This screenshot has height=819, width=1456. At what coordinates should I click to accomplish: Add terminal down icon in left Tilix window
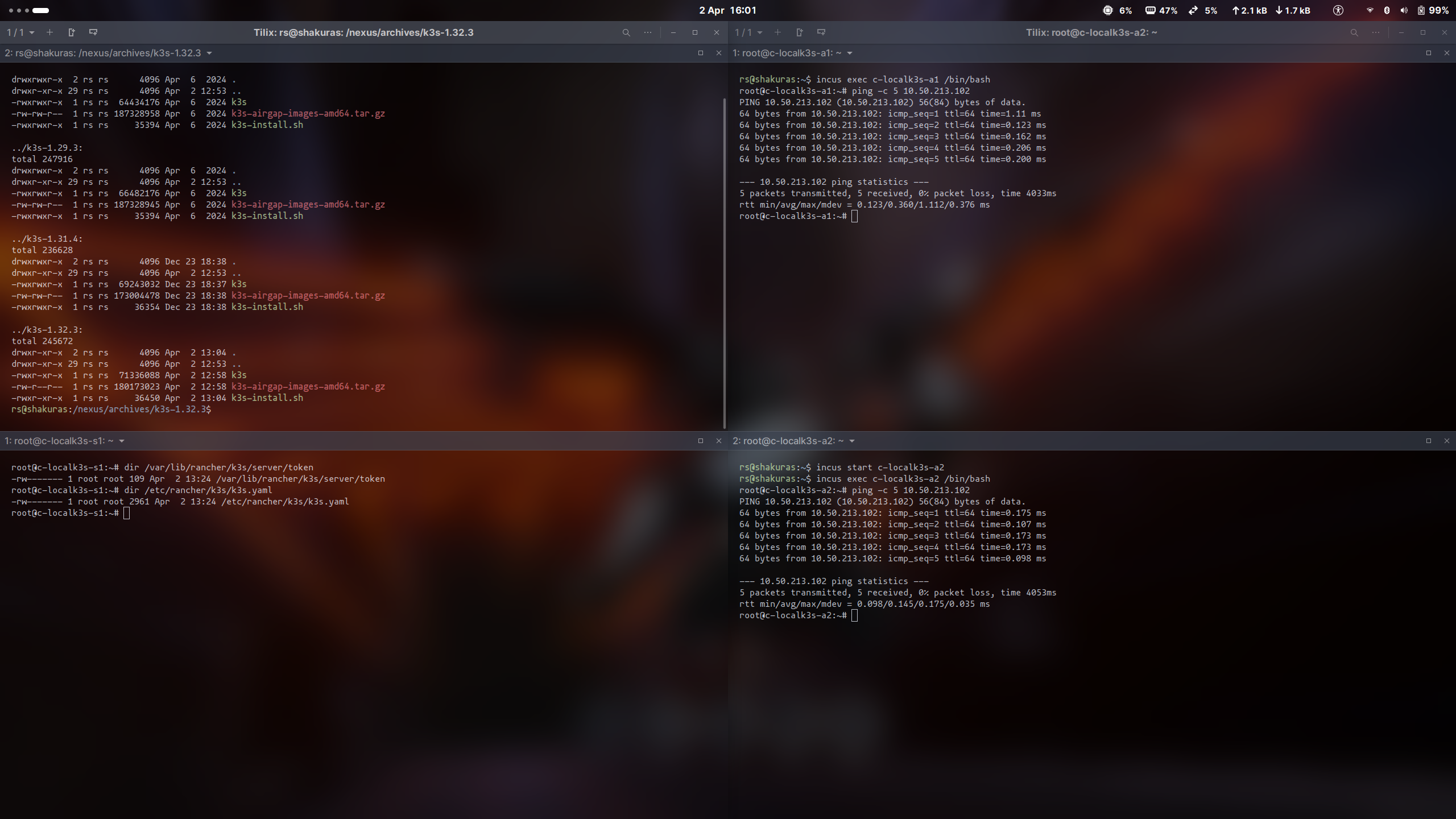click(x=93, y=32)
